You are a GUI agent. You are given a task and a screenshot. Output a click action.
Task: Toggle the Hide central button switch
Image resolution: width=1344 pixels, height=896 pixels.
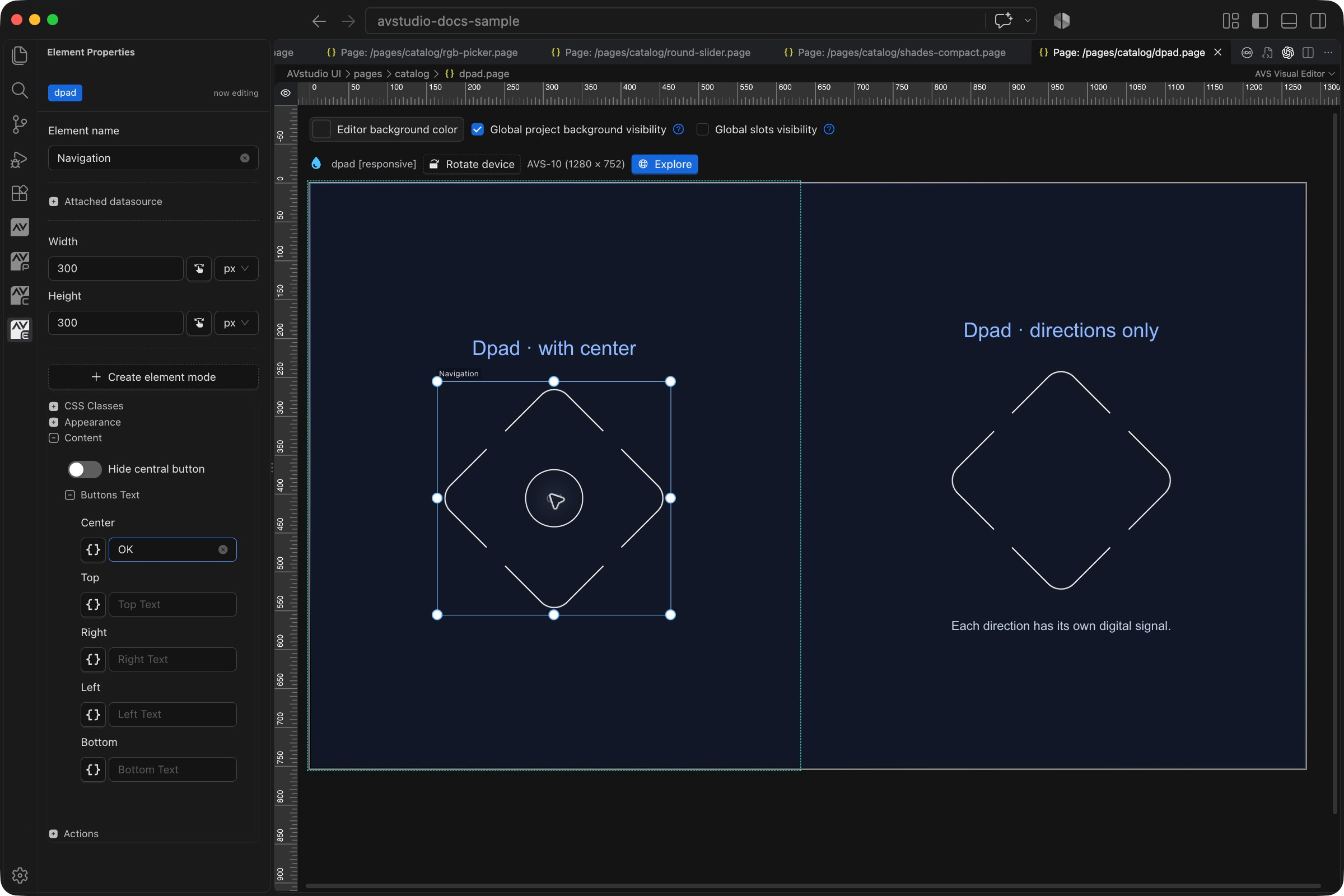85,469
